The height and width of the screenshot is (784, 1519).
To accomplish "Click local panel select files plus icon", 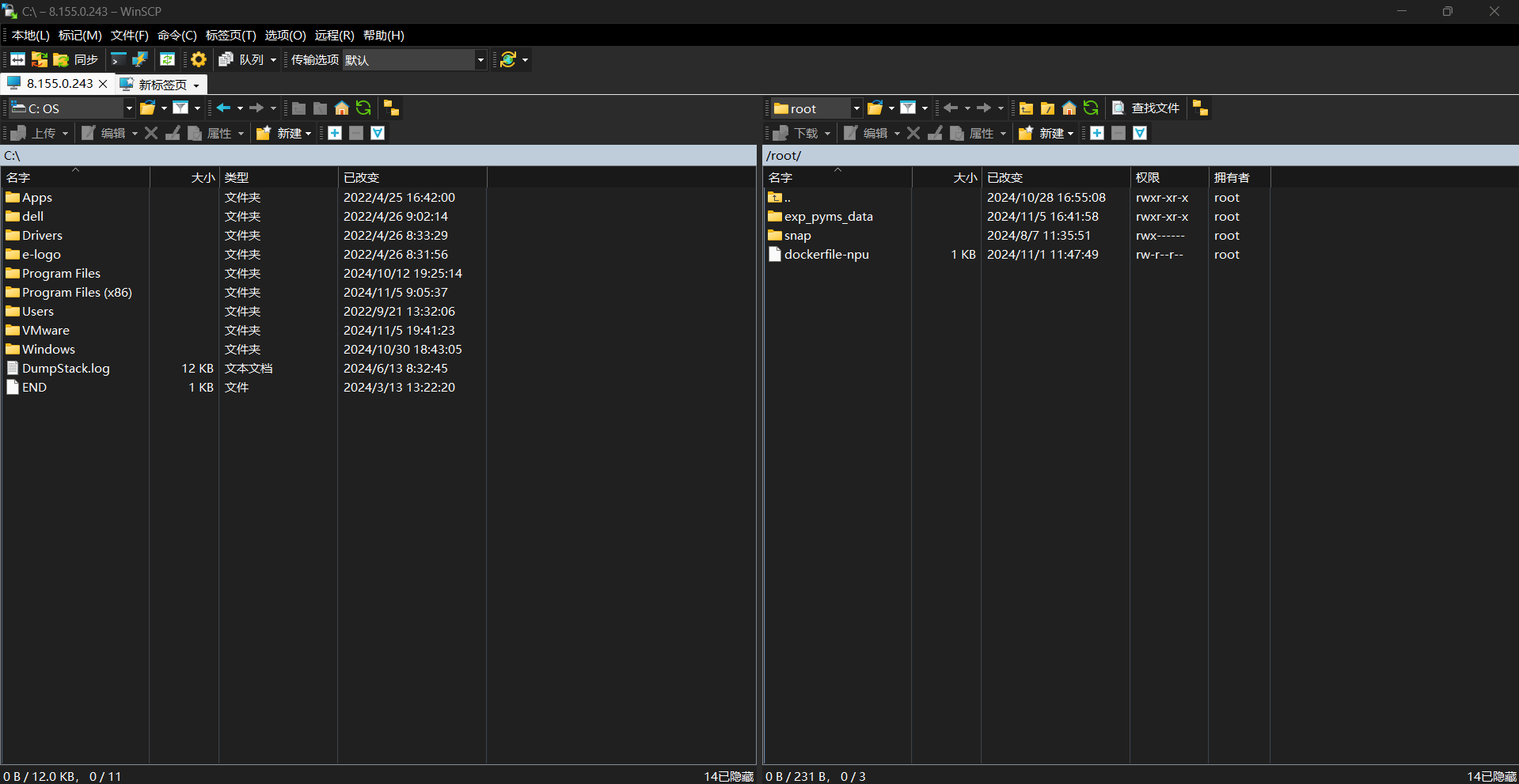I will point(335,133).
